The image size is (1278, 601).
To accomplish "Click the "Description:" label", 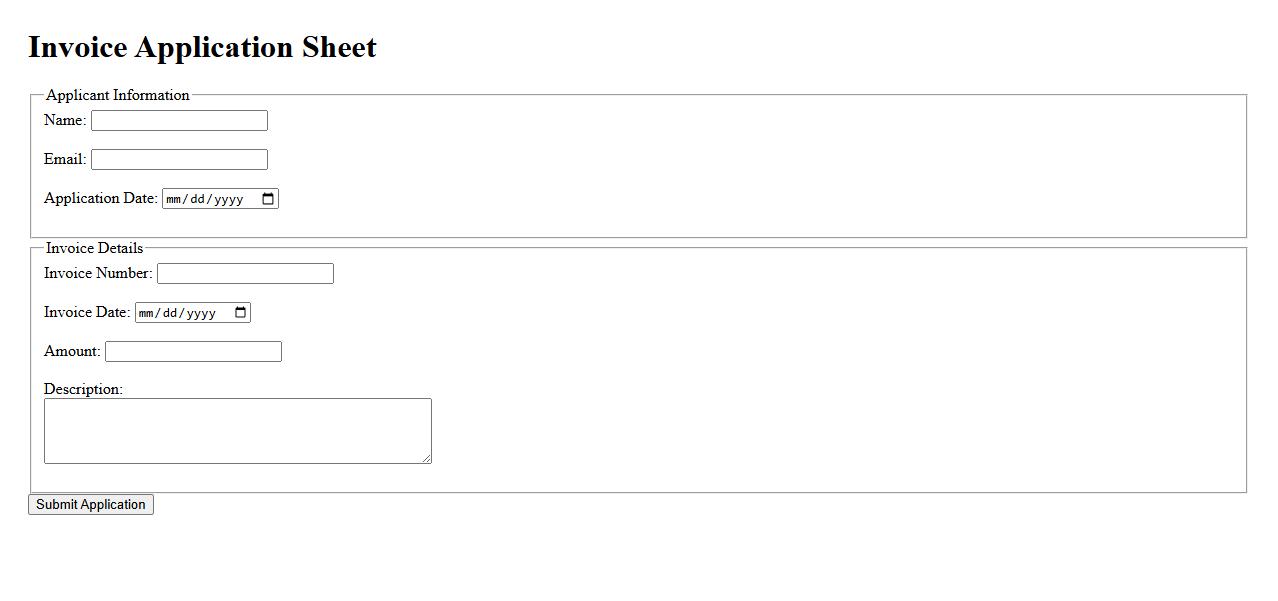I will click(x=83, y=389).
